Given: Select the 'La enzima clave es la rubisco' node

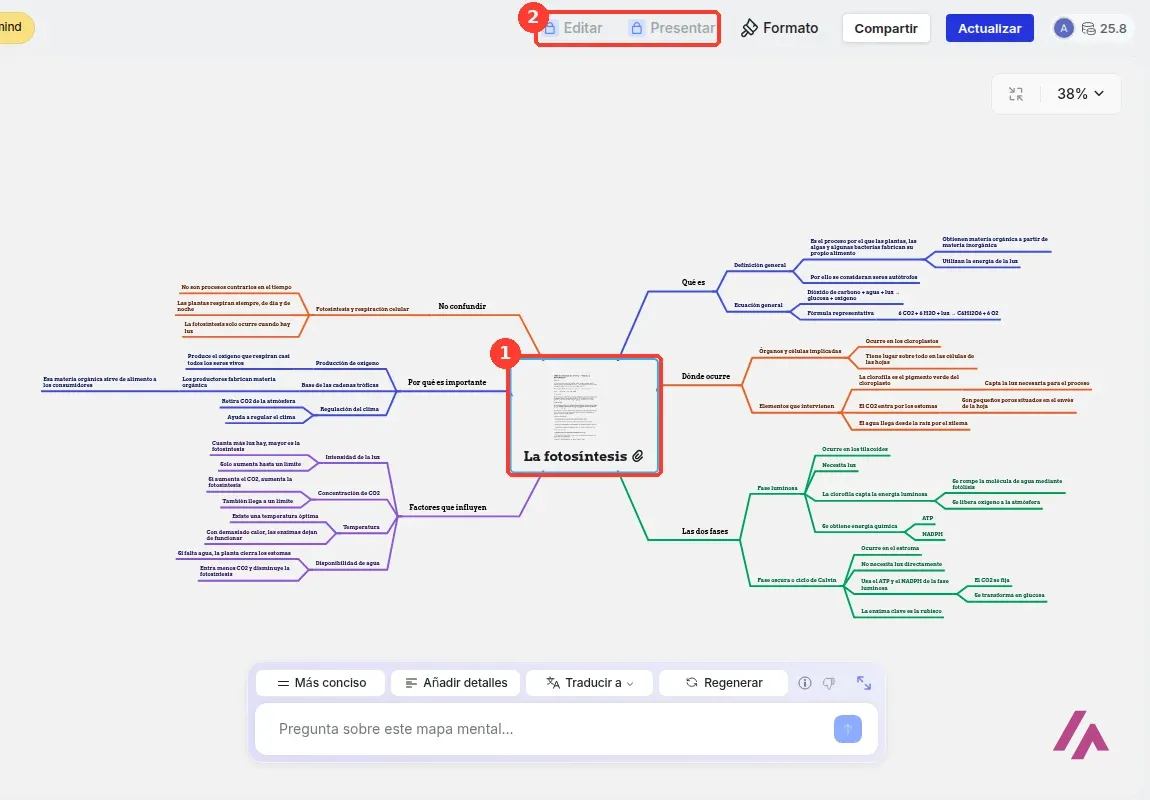Looking at the screenshot, I should pos(901,612).
